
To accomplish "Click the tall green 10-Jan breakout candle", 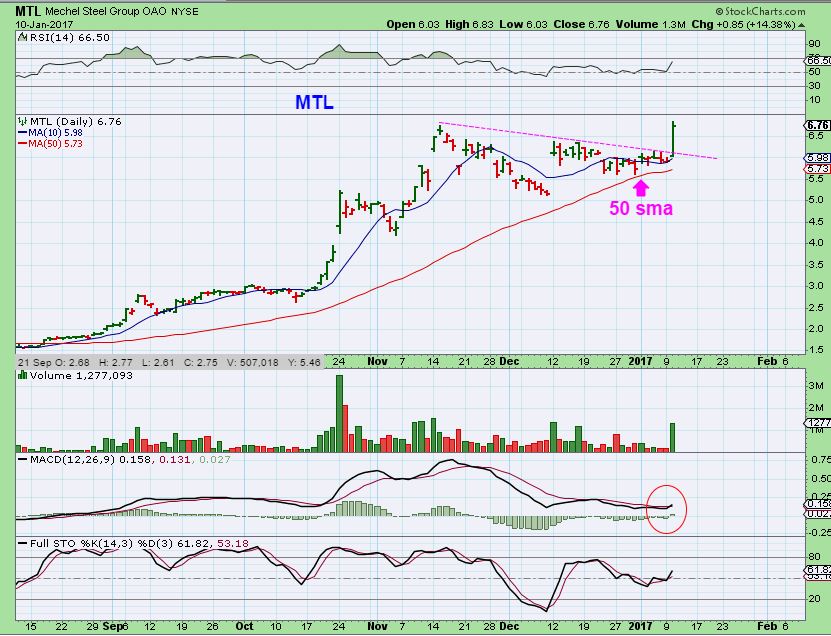I will 673,139.
